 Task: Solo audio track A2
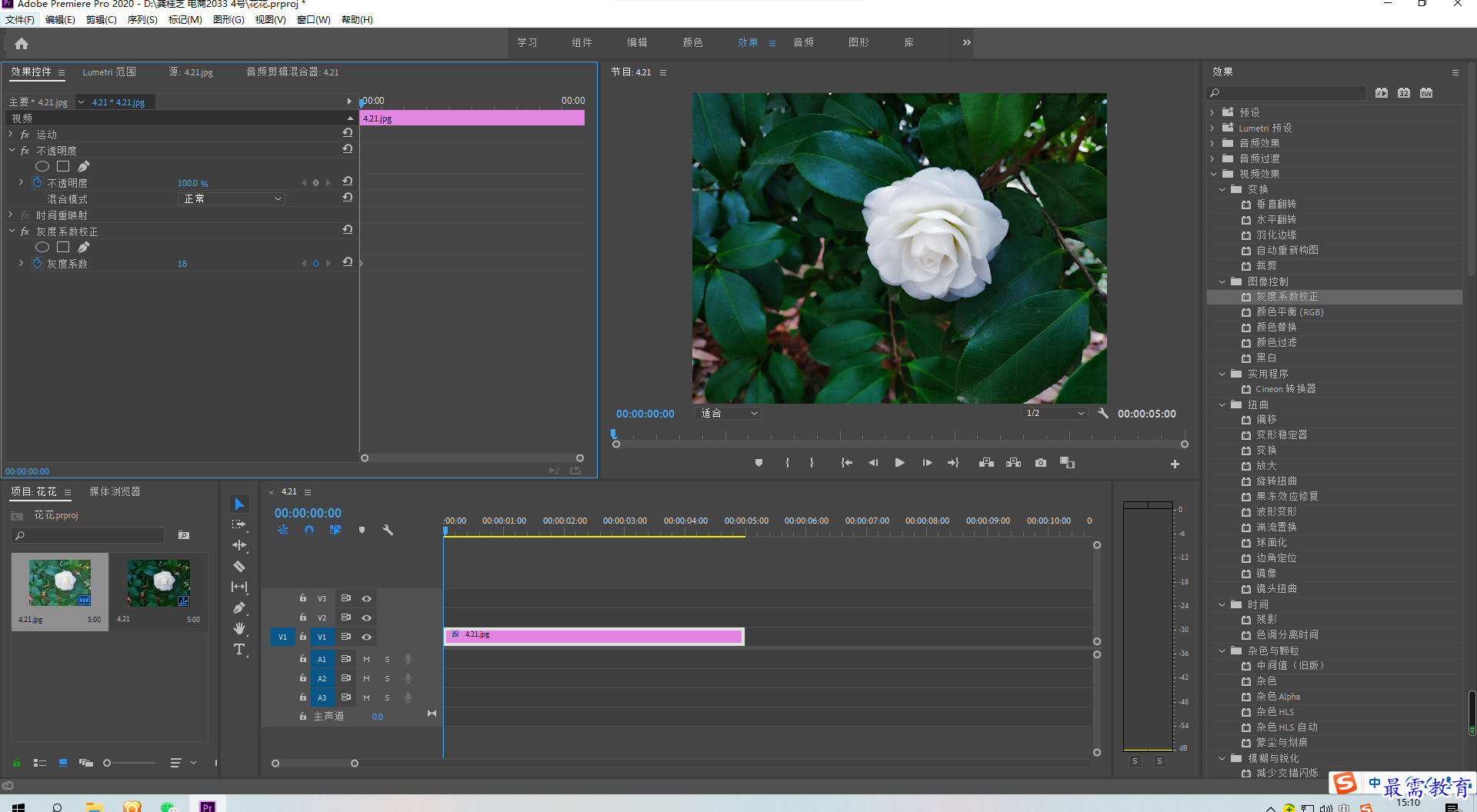[387, 678]
